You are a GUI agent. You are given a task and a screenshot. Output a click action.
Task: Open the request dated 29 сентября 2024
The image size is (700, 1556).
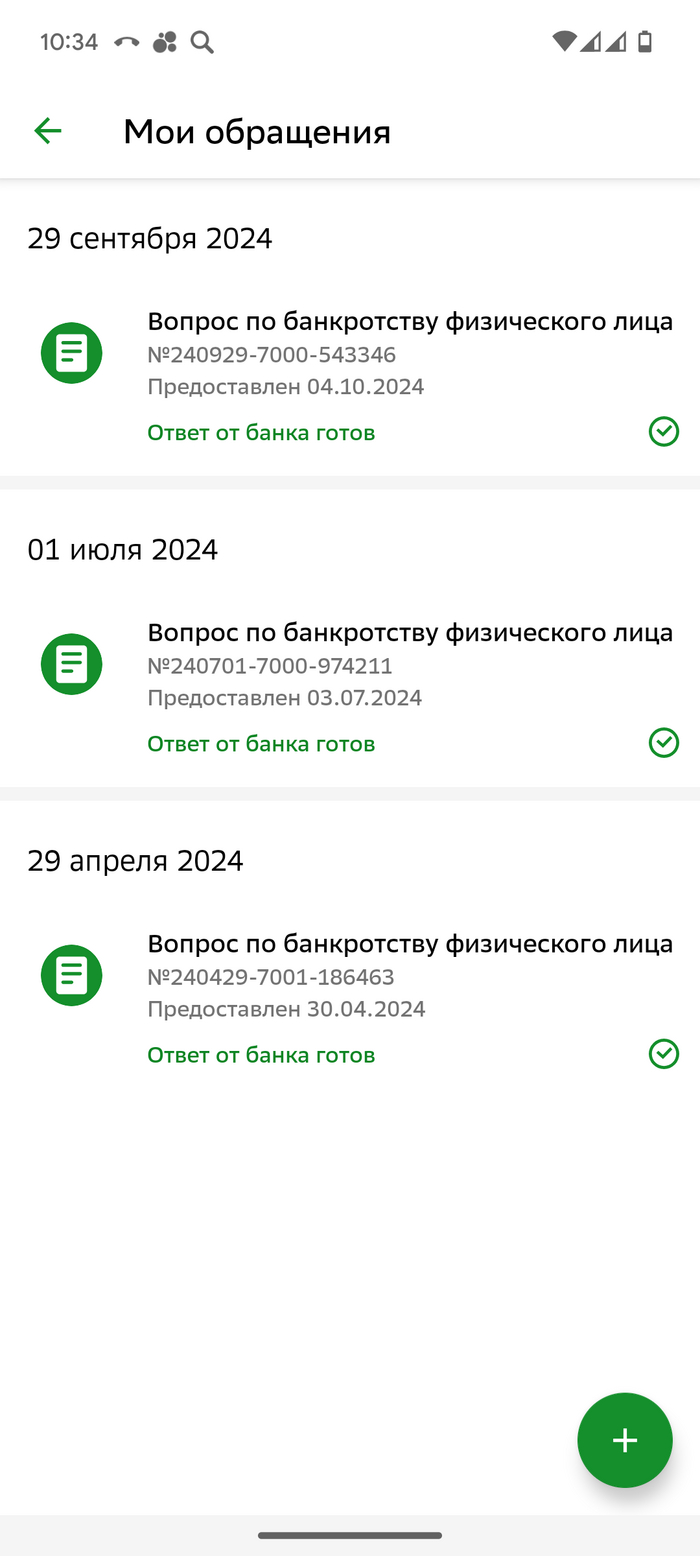pyautogui.click(x=410, y=322)
